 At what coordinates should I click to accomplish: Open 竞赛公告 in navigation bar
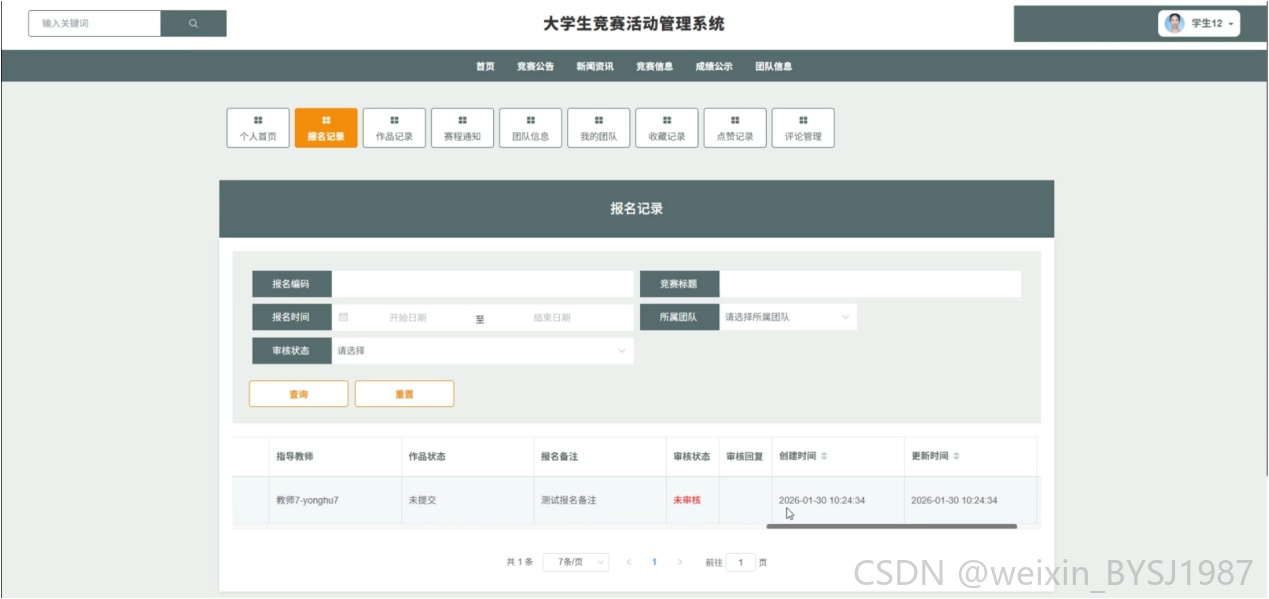pos(535,66)
